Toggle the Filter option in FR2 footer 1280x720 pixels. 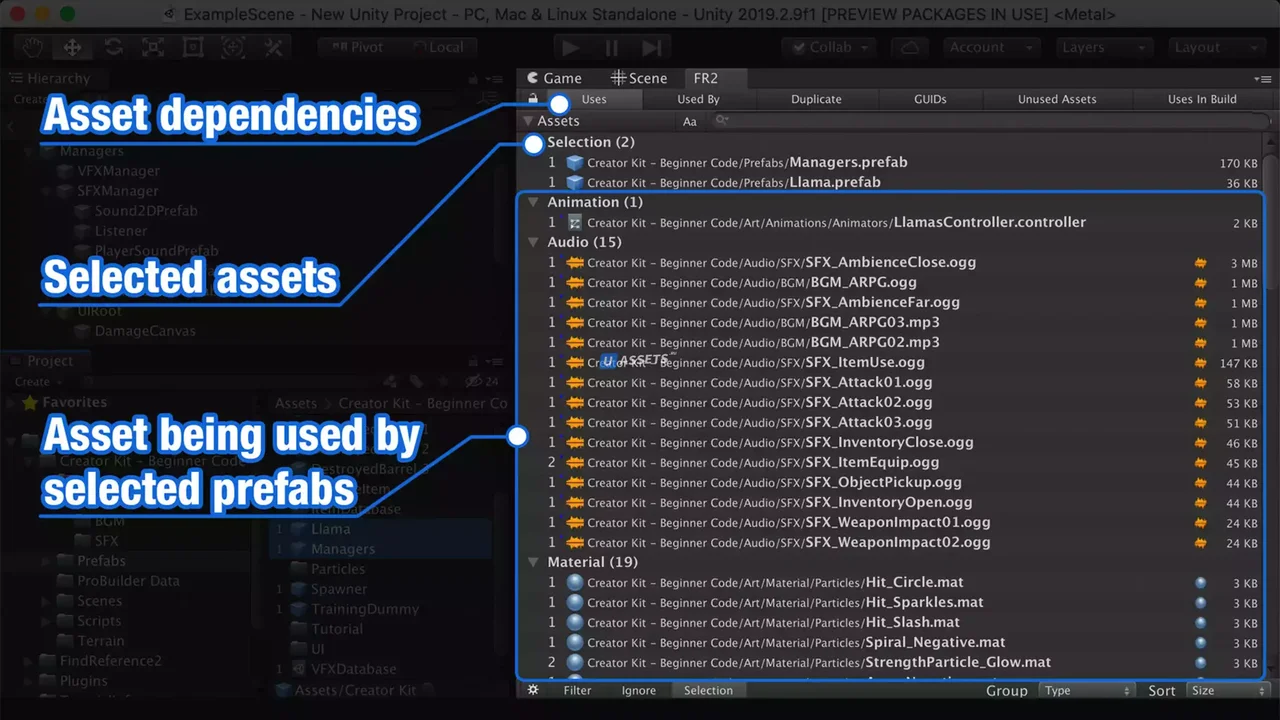click(577, 690)
